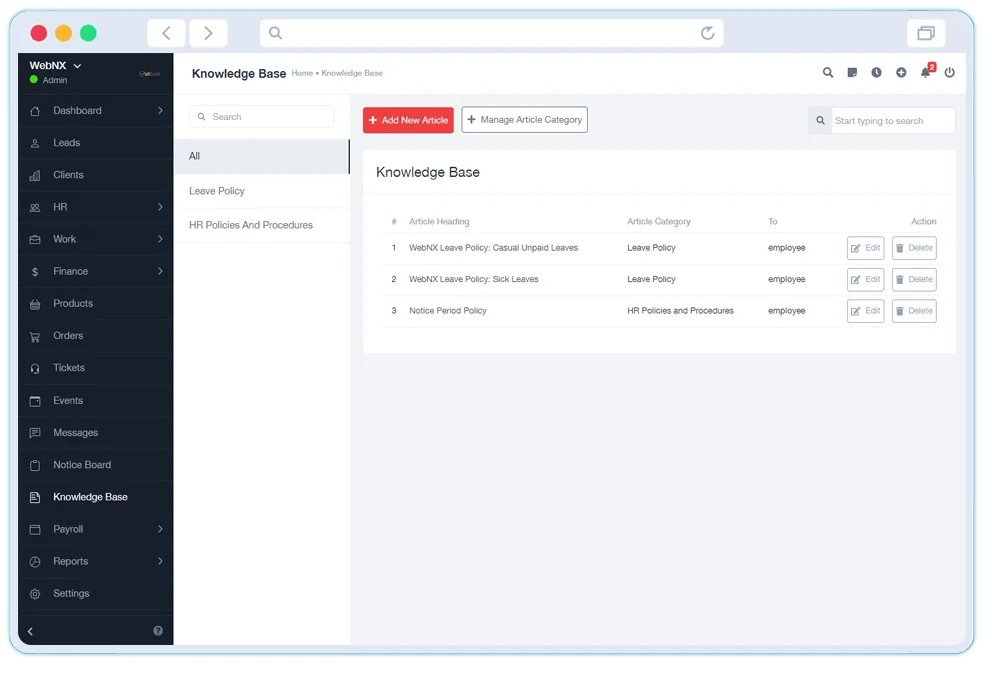Open the help question mark icon

pyautogui.click(x=158, y=630)
